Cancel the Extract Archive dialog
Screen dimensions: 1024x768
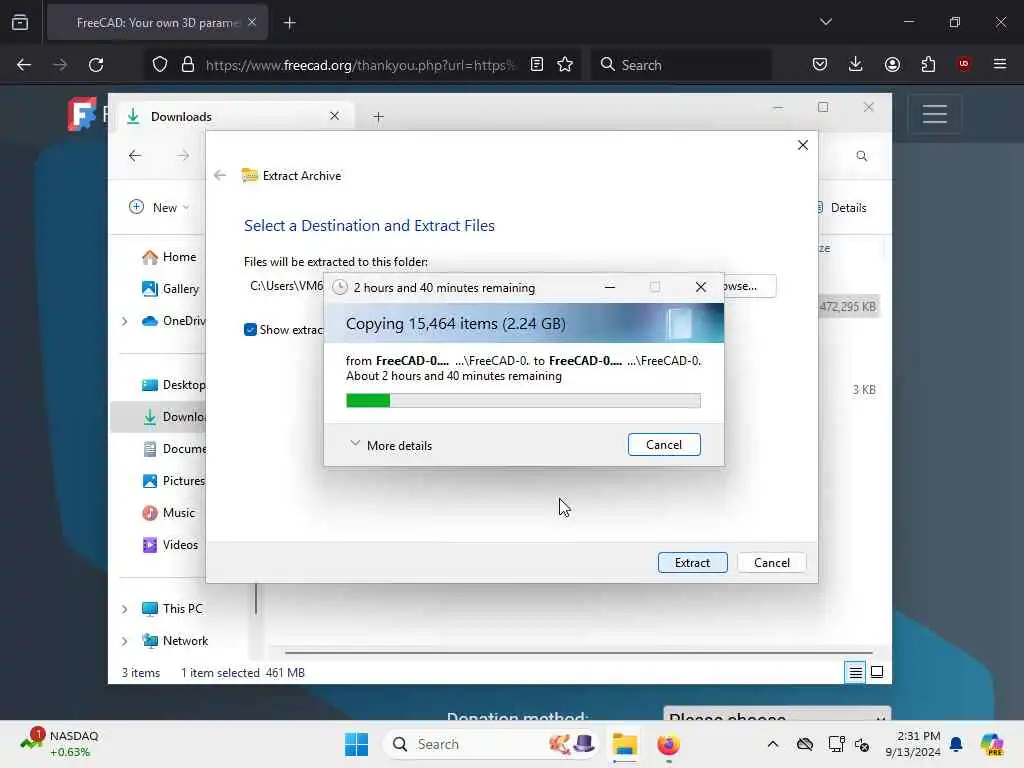click(771, 562)
